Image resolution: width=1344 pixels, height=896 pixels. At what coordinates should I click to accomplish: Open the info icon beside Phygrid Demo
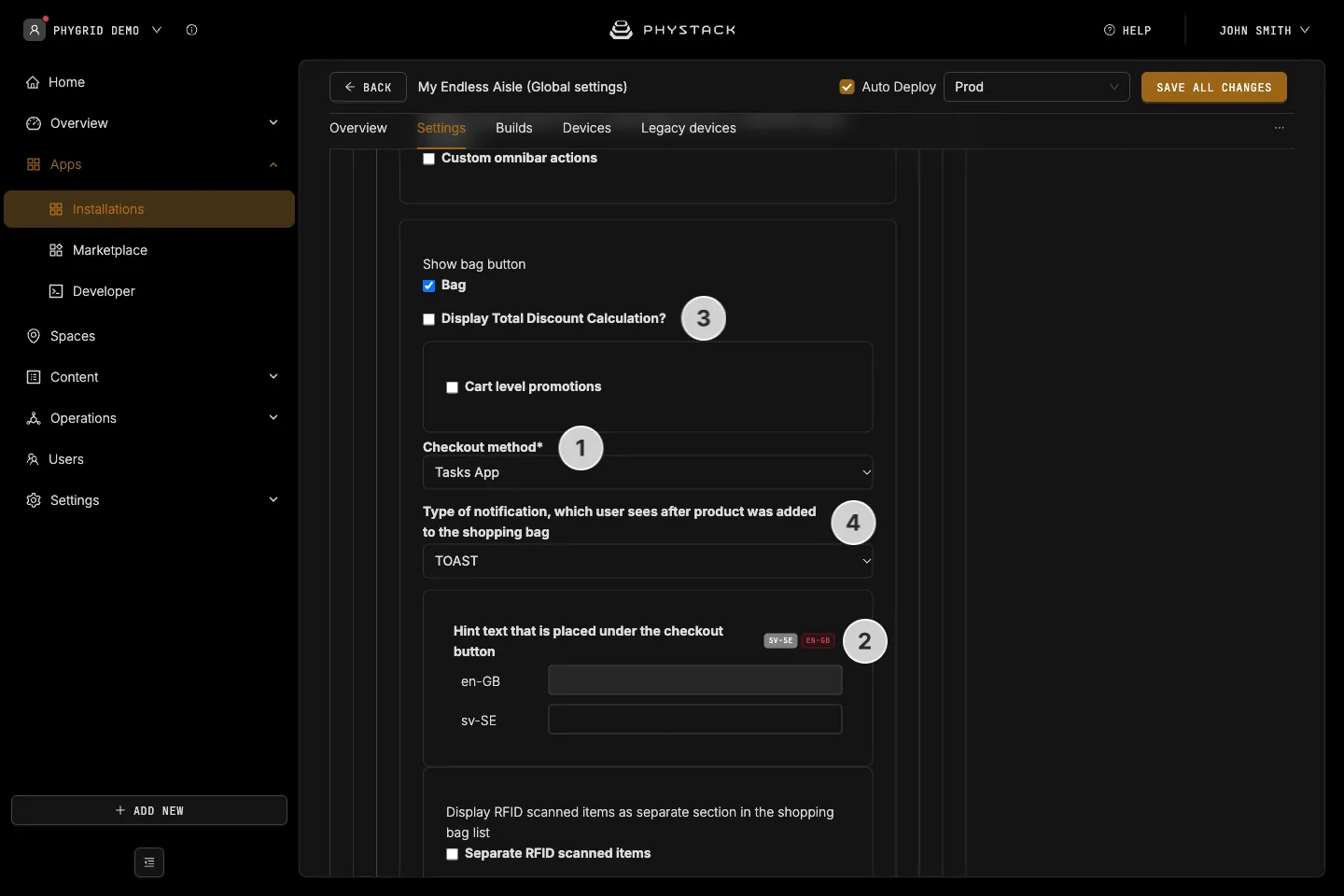click(x=192, y=30)
